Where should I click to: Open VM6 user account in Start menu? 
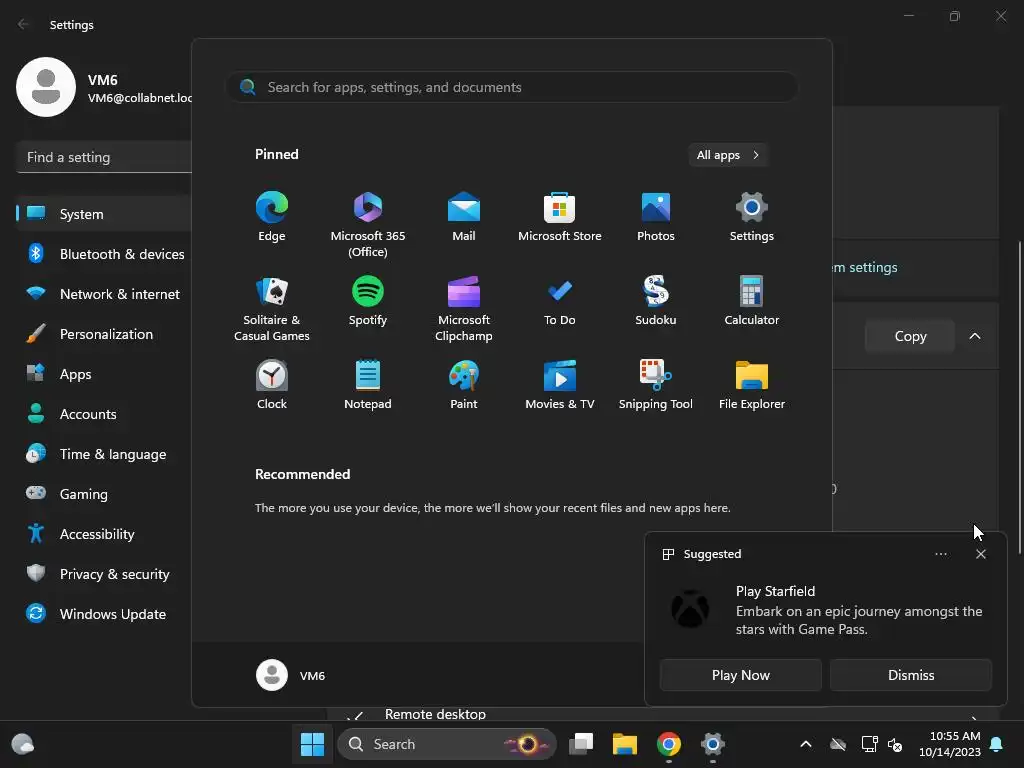(x=291, y=675)
